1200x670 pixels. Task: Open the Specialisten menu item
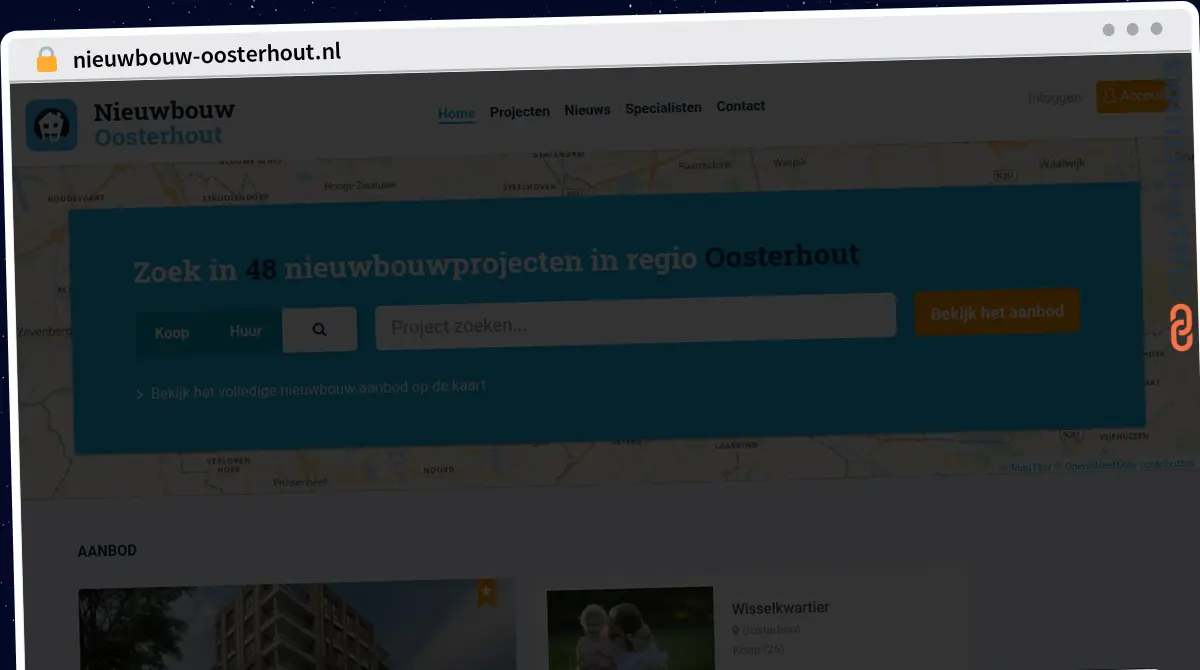click(x=663, y=108)
